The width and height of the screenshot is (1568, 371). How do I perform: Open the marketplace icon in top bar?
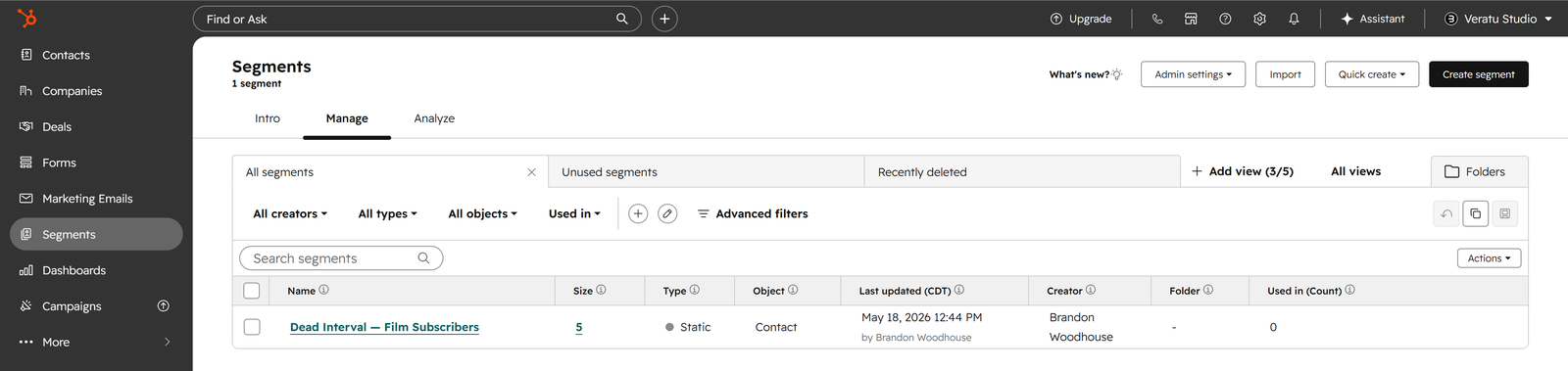(1191, 19)
